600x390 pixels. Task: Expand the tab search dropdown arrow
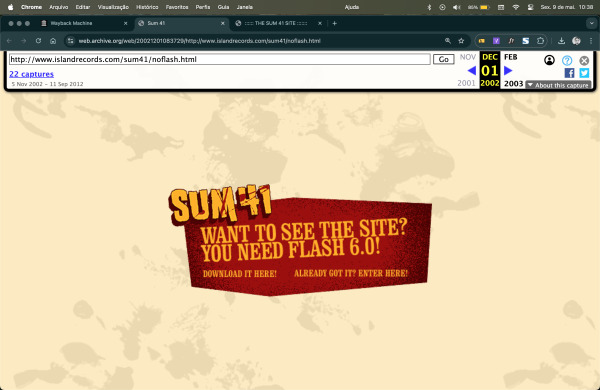591,23
